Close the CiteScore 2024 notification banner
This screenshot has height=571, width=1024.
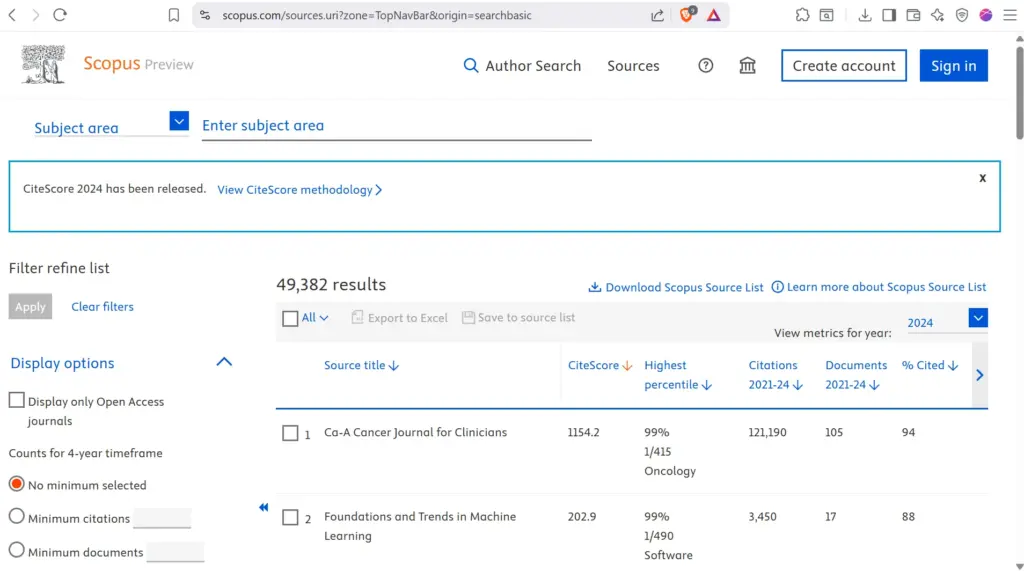coord(982,178)
